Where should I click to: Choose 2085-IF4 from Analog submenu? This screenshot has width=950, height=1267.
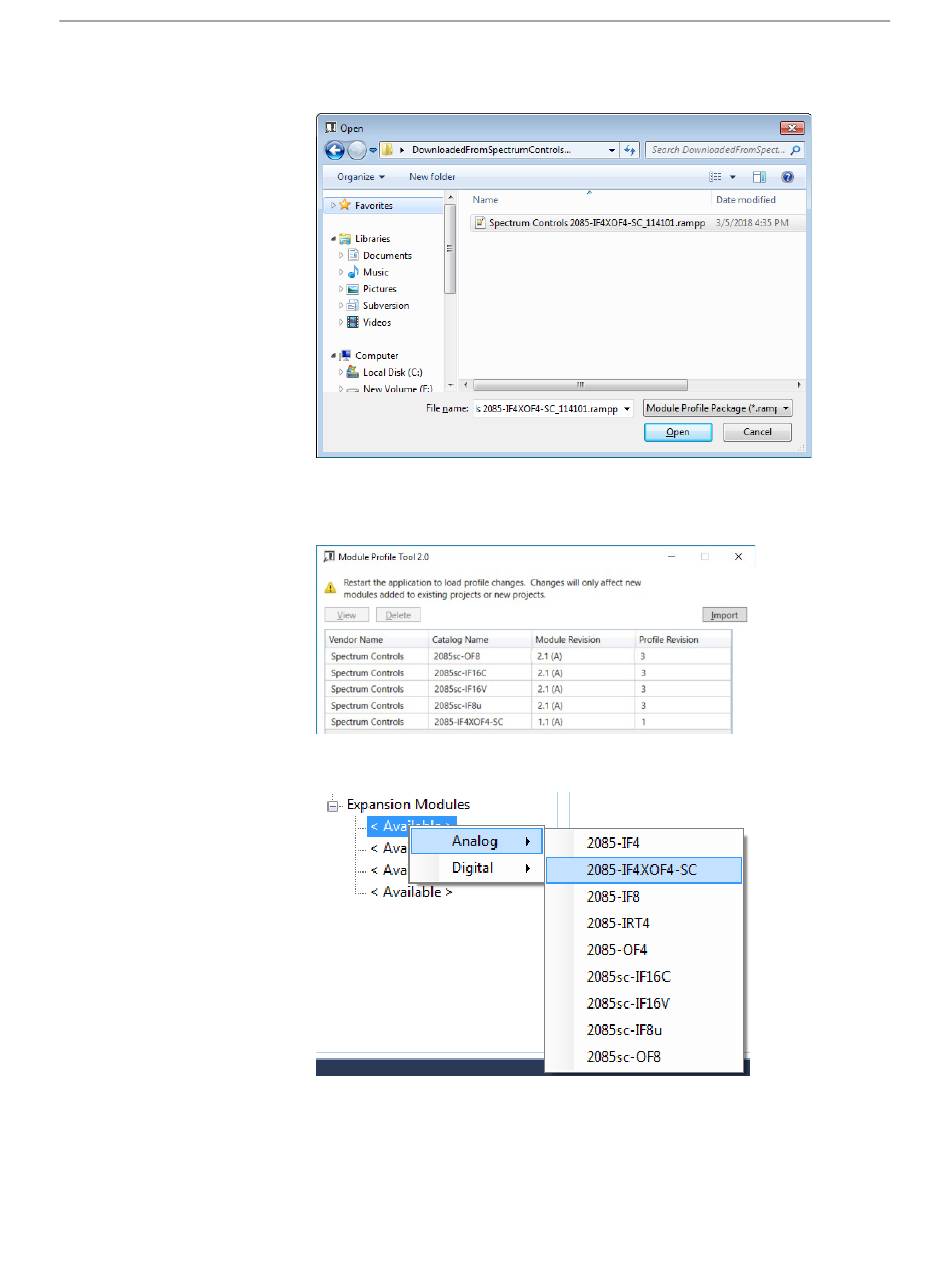click(644, 843)
